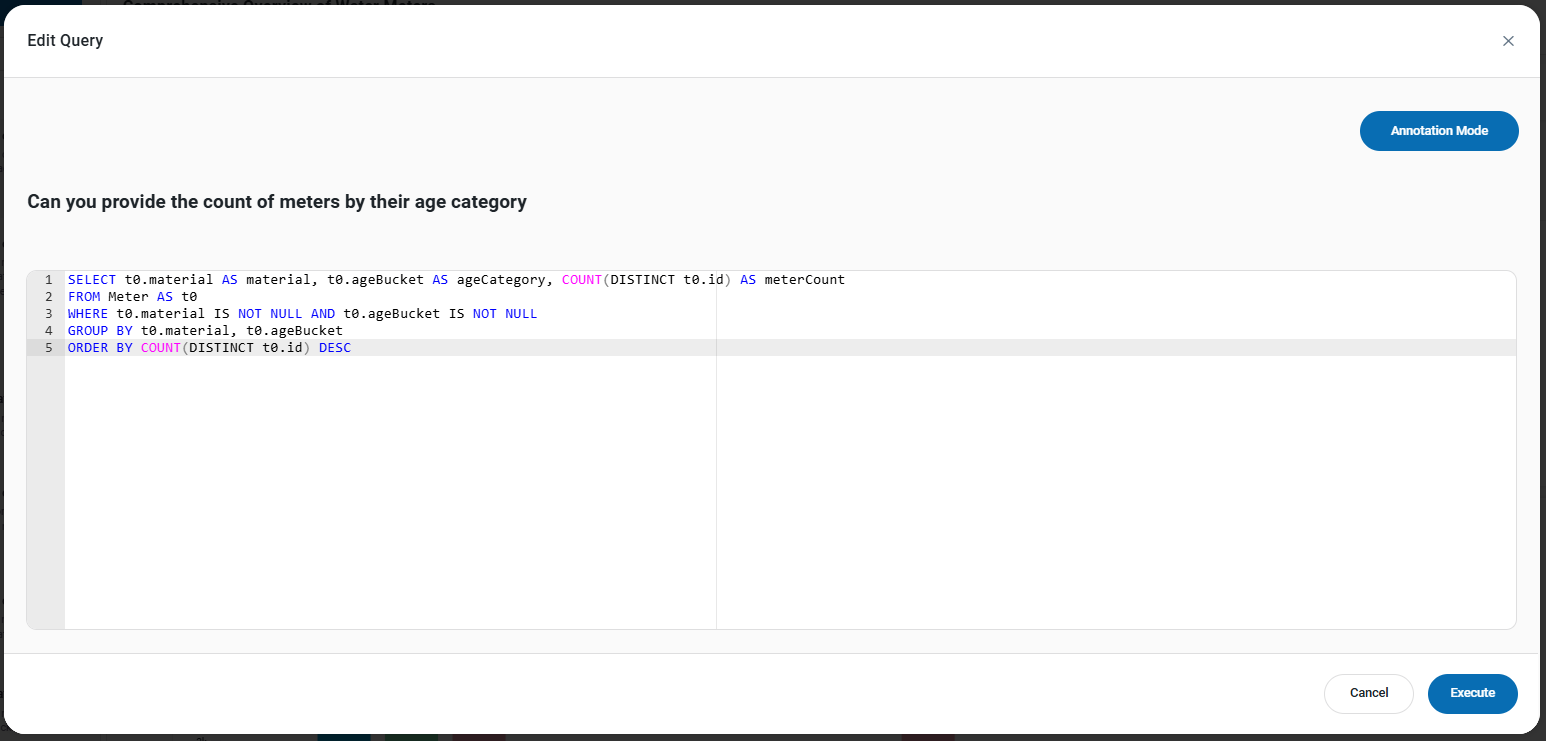Click Cancel to dismiss the Edit Query dialog

1368,693
